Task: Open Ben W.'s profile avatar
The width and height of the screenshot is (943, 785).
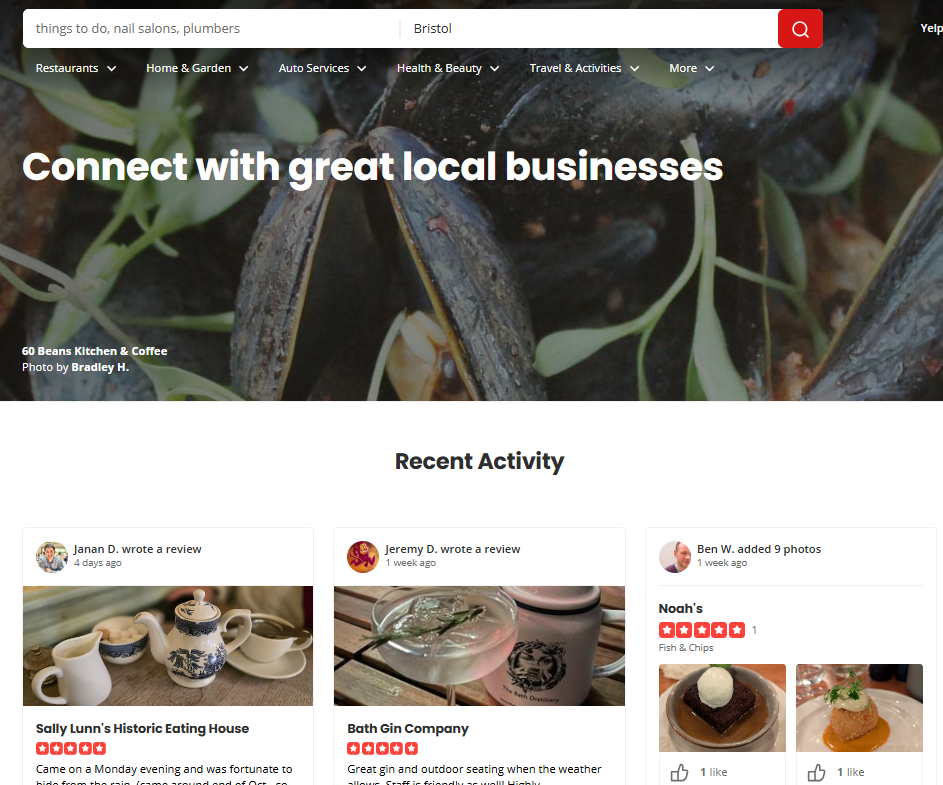Action: click(x=675, y=556)
